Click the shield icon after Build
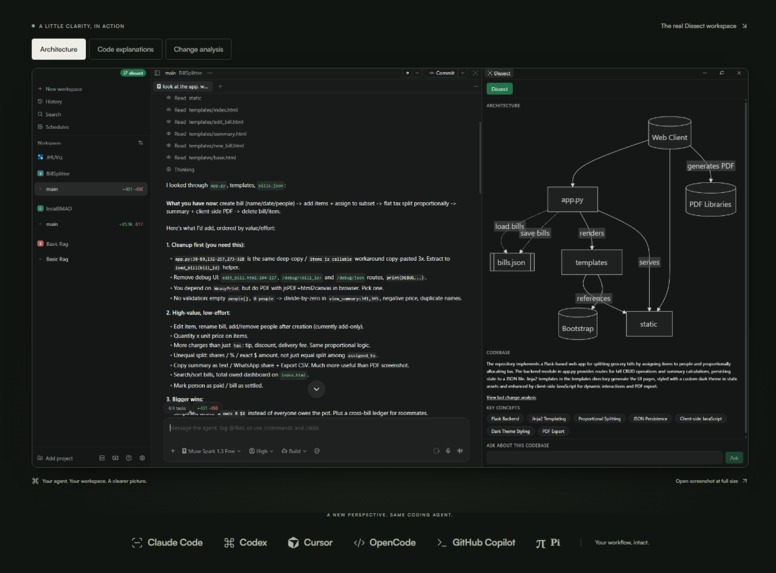Image resolution: width=776 pixels, height=573 pixels. pos(317,451)
